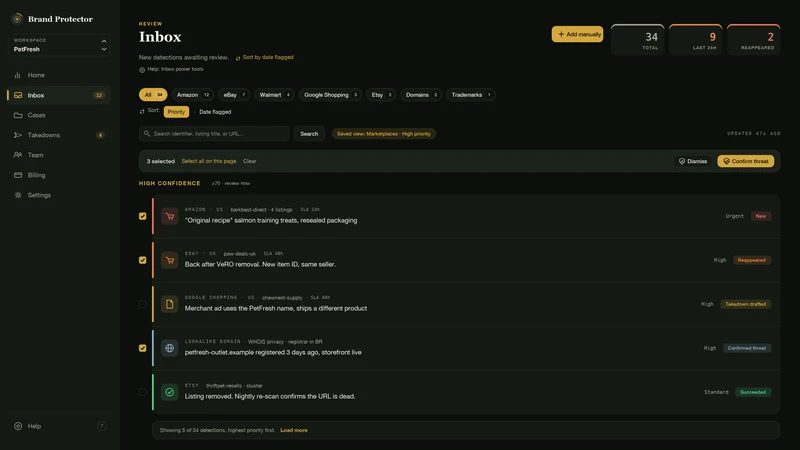The height and width of the screenshot is (450, 800).
Task: Click the Takedowns 4 count badge
Action: (101, 135)
